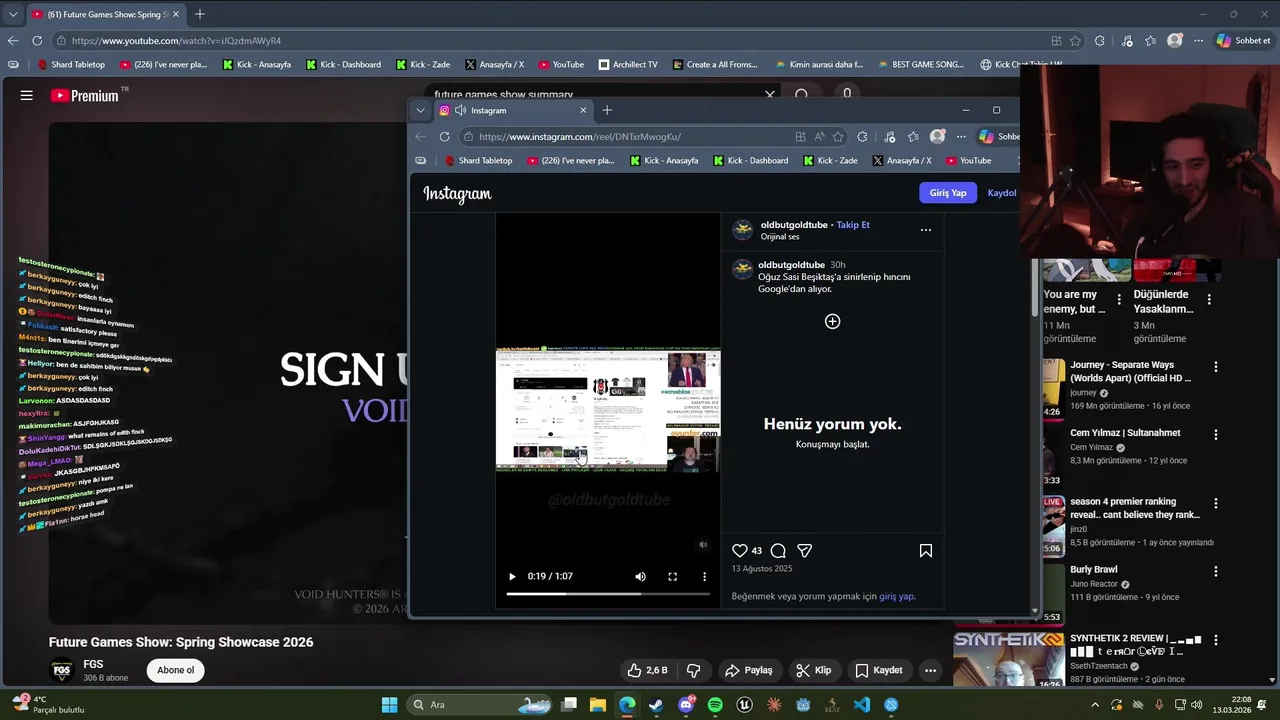This screenshot has width=1280, height=720.
Task: Open more actions menu beside Kaydet
Action: click(x=930, y=670)
